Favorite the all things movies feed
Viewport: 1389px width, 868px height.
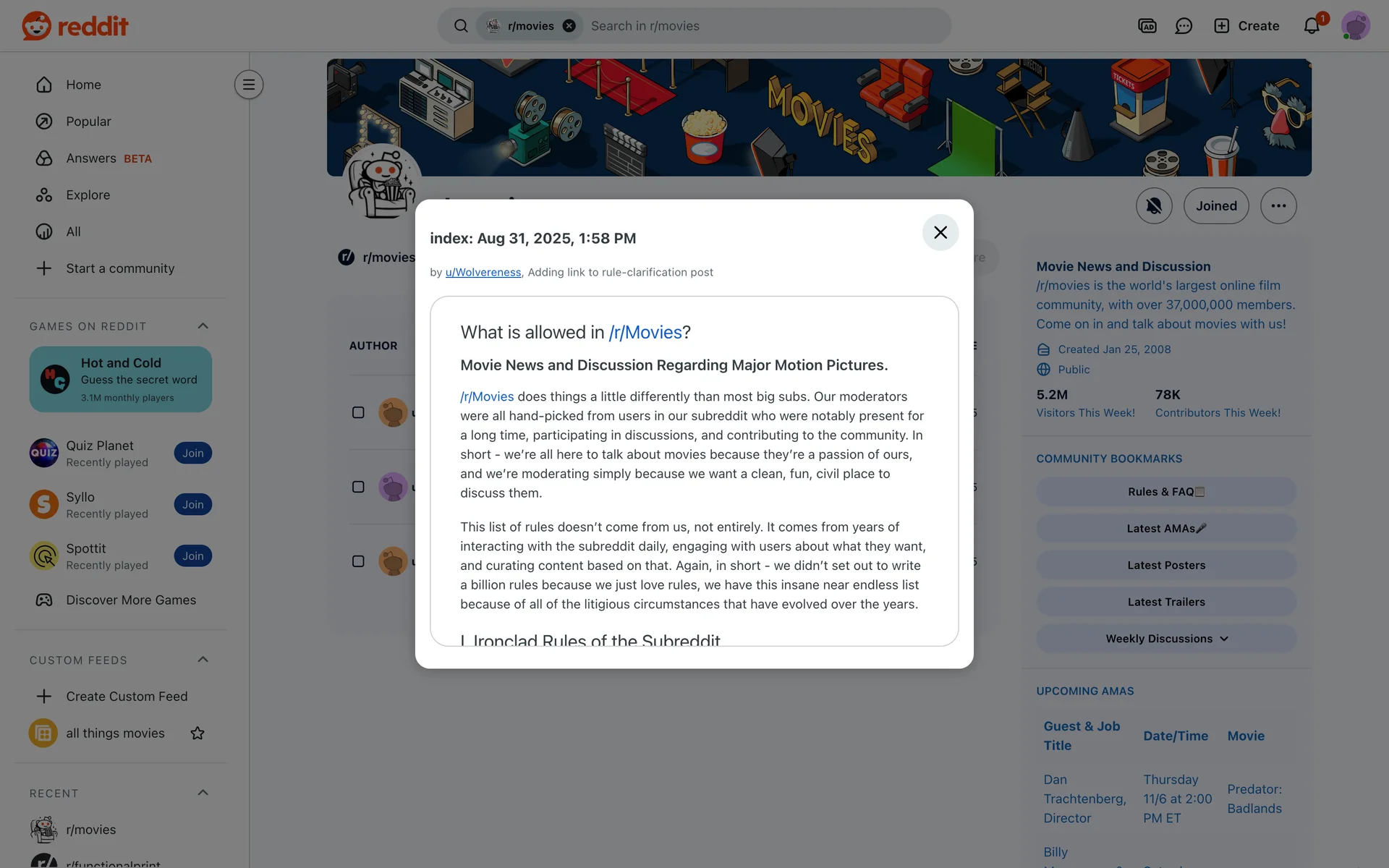pos(197,733)
